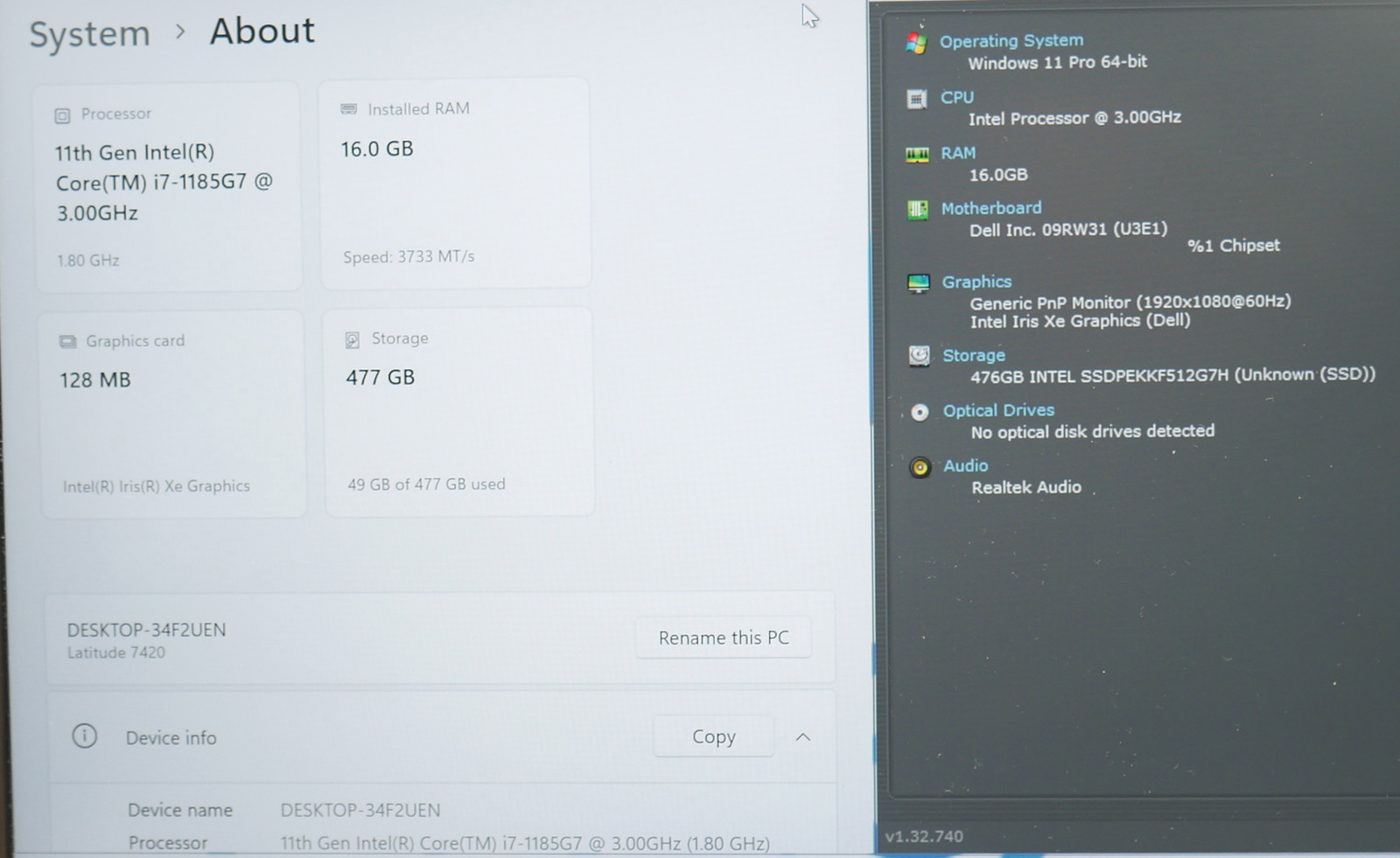Screen dimensions: 1400x858
Task: Open the Storage section link in Speccy
Action: [974, 355]
